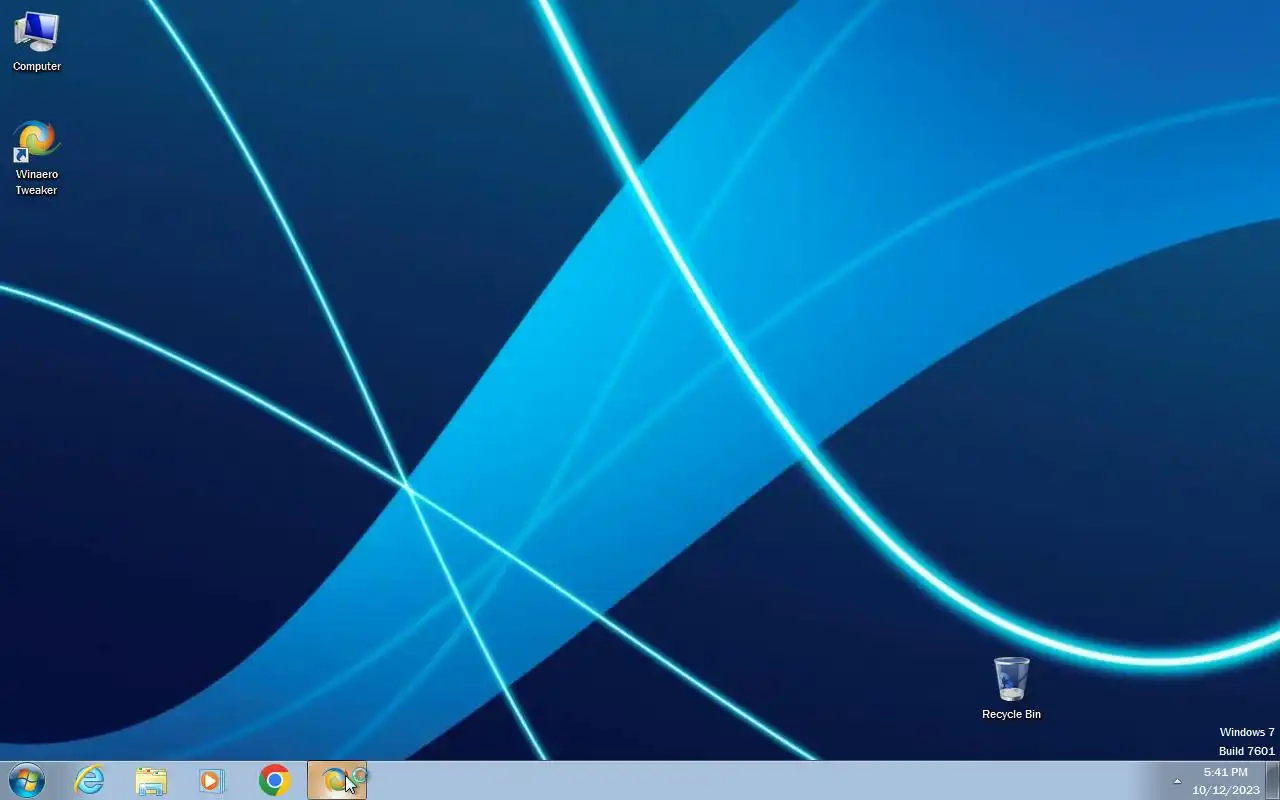Open the Windows Start menu orb
Image resolution: width=1280 pixels, height=800 pixels.
tap(27, 780)
